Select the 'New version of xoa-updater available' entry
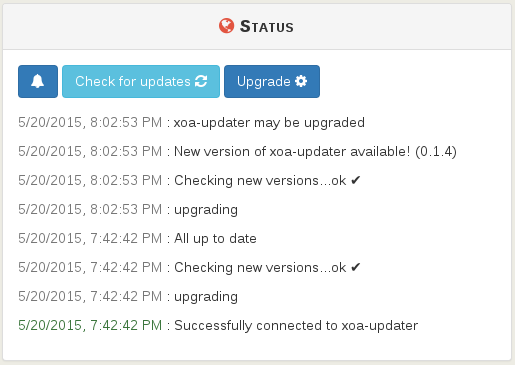This screenshot has width=515, height=365. click(237, 152)
